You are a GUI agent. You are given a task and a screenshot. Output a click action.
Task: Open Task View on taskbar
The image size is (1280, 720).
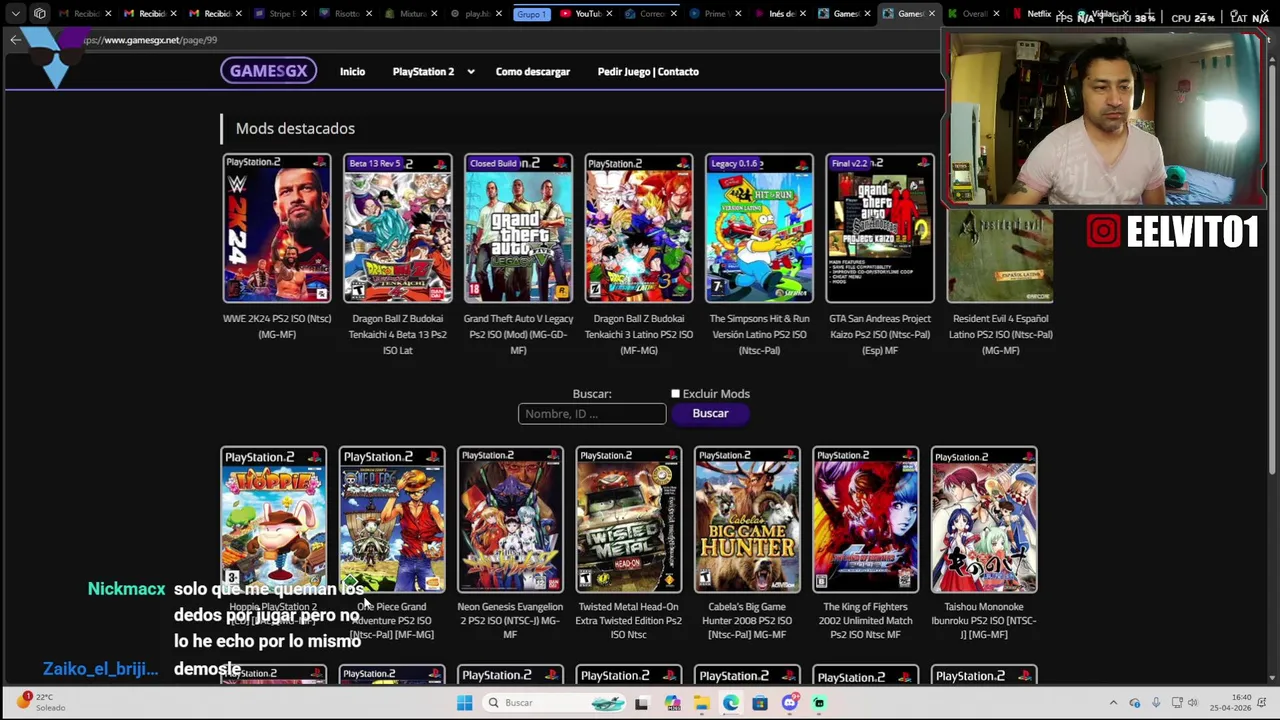[x=641, y=703]
